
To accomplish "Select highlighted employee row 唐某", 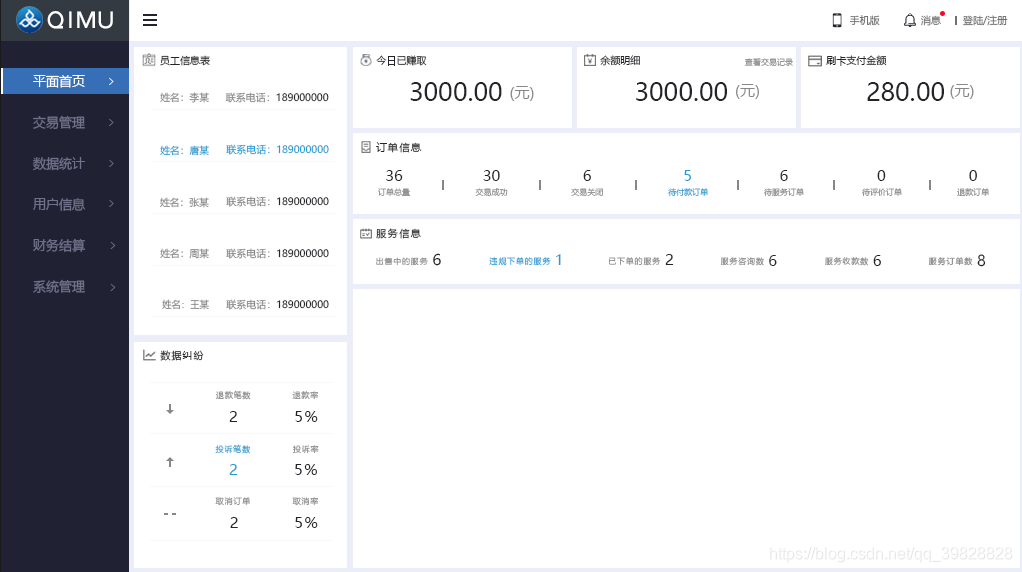I will pyautogui.click(x=244, y=150).
